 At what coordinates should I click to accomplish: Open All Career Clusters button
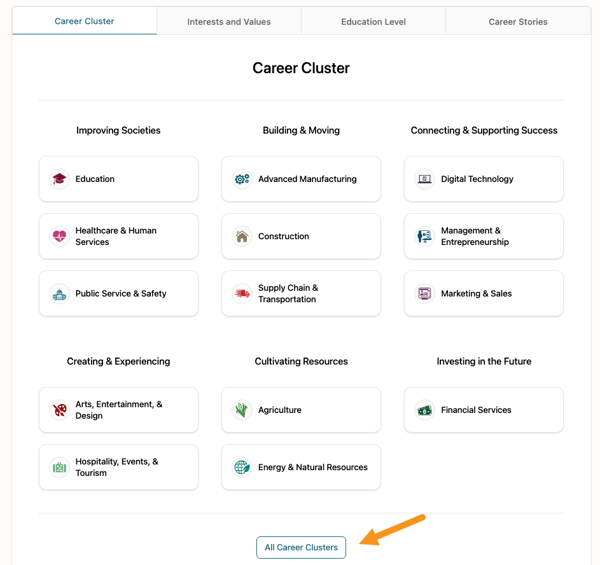pyautogui.click(x=301, y=547)
